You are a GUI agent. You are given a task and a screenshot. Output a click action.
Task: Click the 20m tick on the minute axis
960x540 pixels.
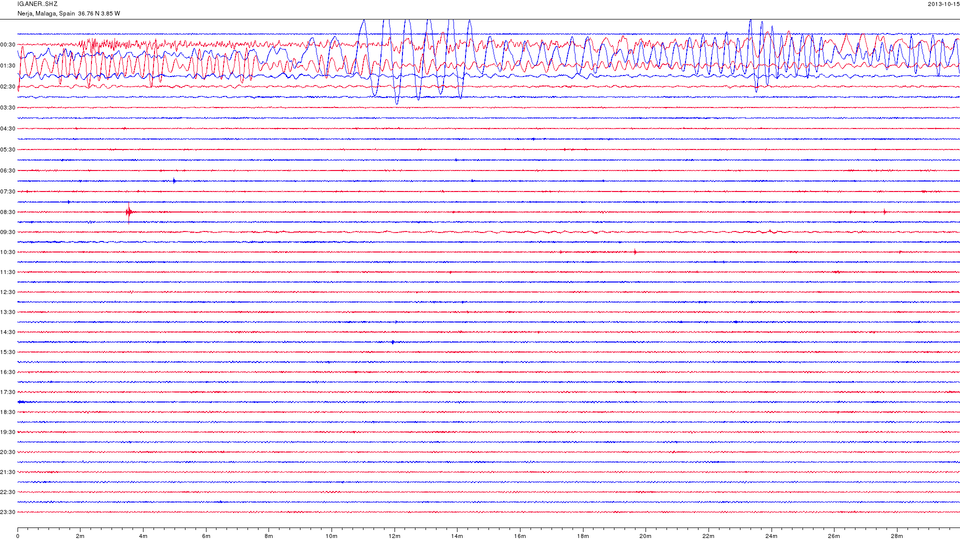click(x=645, y=536)
